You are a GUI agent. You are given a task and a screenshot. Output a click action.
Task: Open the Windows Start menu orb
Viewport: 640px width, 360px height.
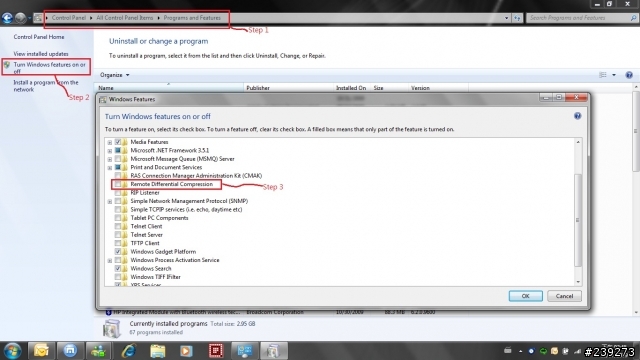(x=12, y=351)
